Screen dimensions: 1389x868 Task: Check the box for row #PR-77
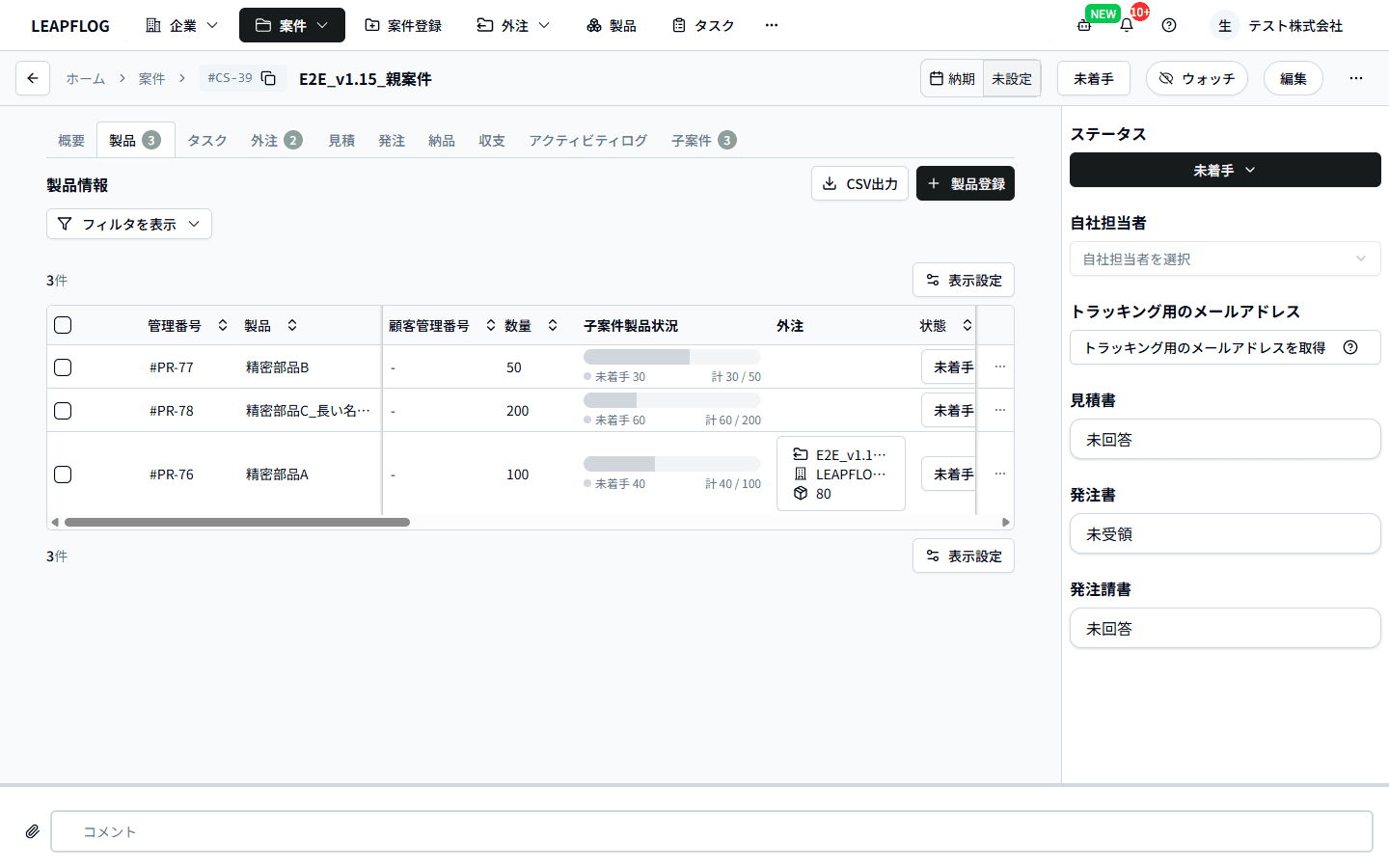pyautogui.click(x=63, y=367)
